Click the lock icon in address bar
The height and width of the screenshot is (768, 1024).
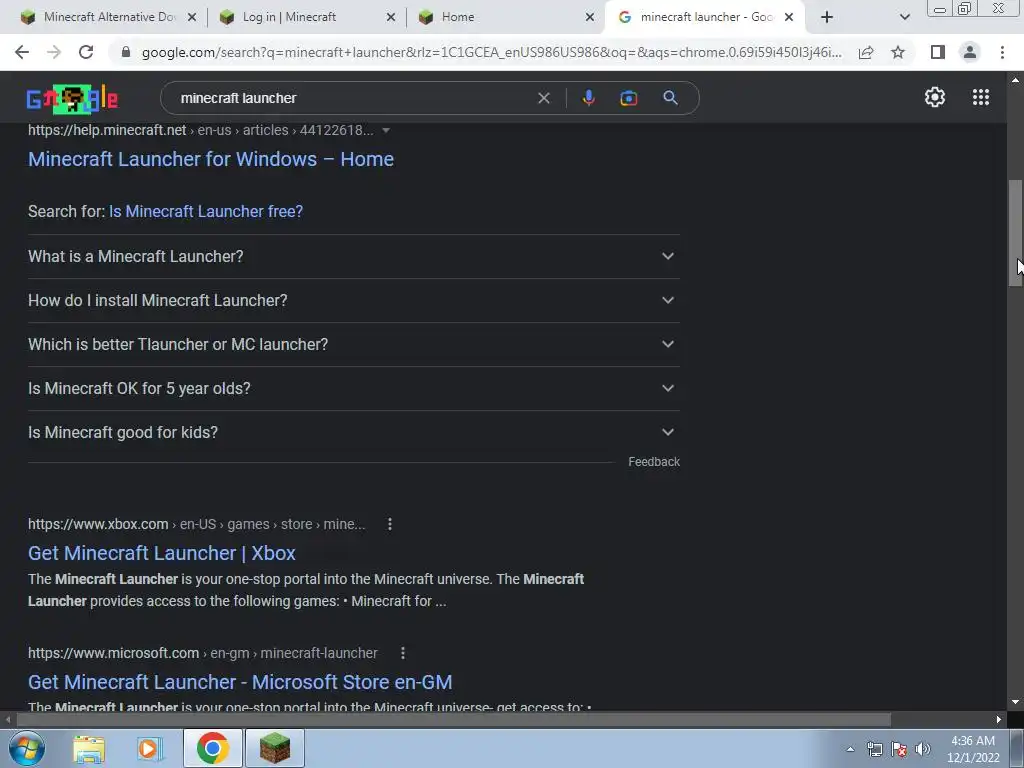point(126,52)
